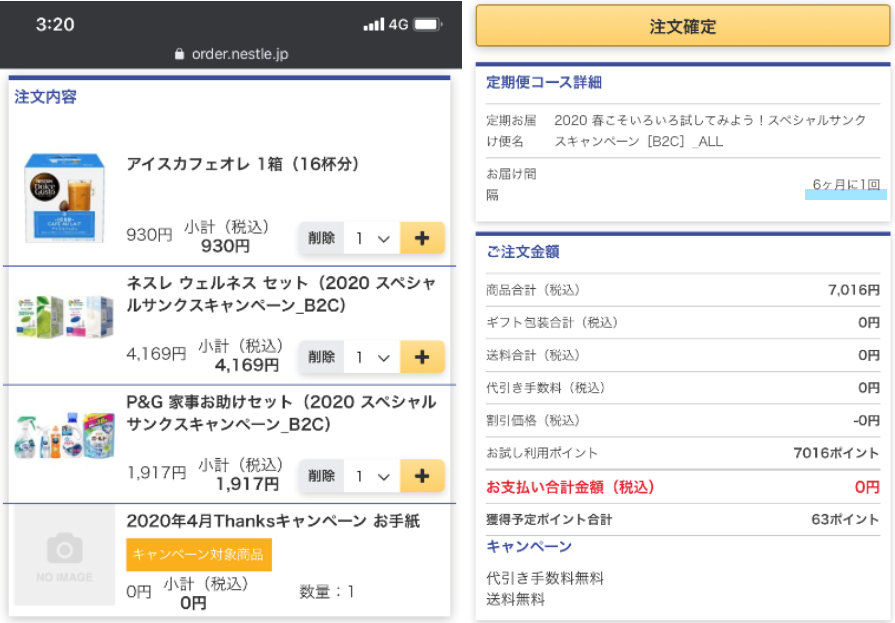Viewport: 895px width, 623px height.
Task: Tap the アイスカフェオレ product image
Action: point(64,198)
